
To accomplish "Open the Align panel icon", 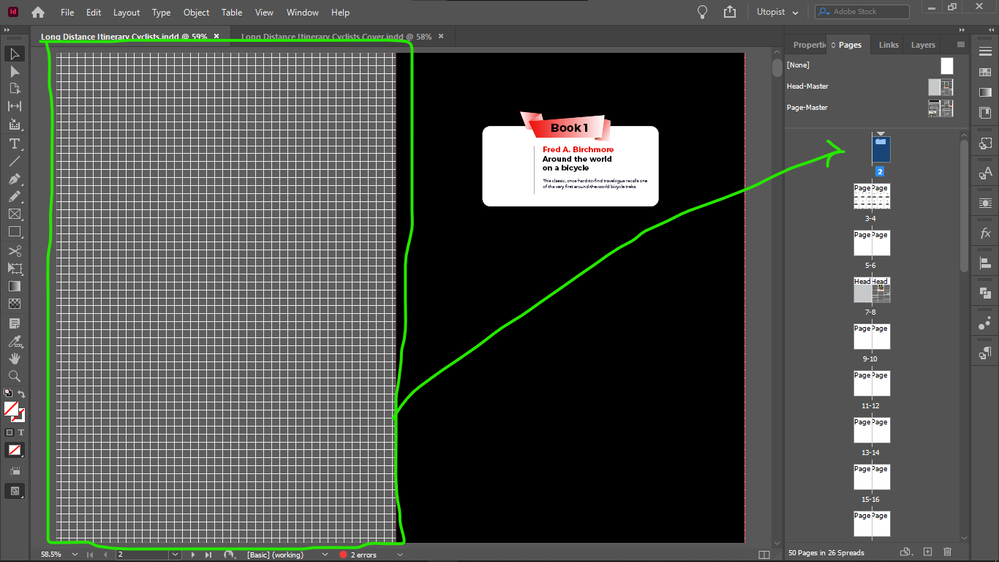I will [x=985, y=263].
